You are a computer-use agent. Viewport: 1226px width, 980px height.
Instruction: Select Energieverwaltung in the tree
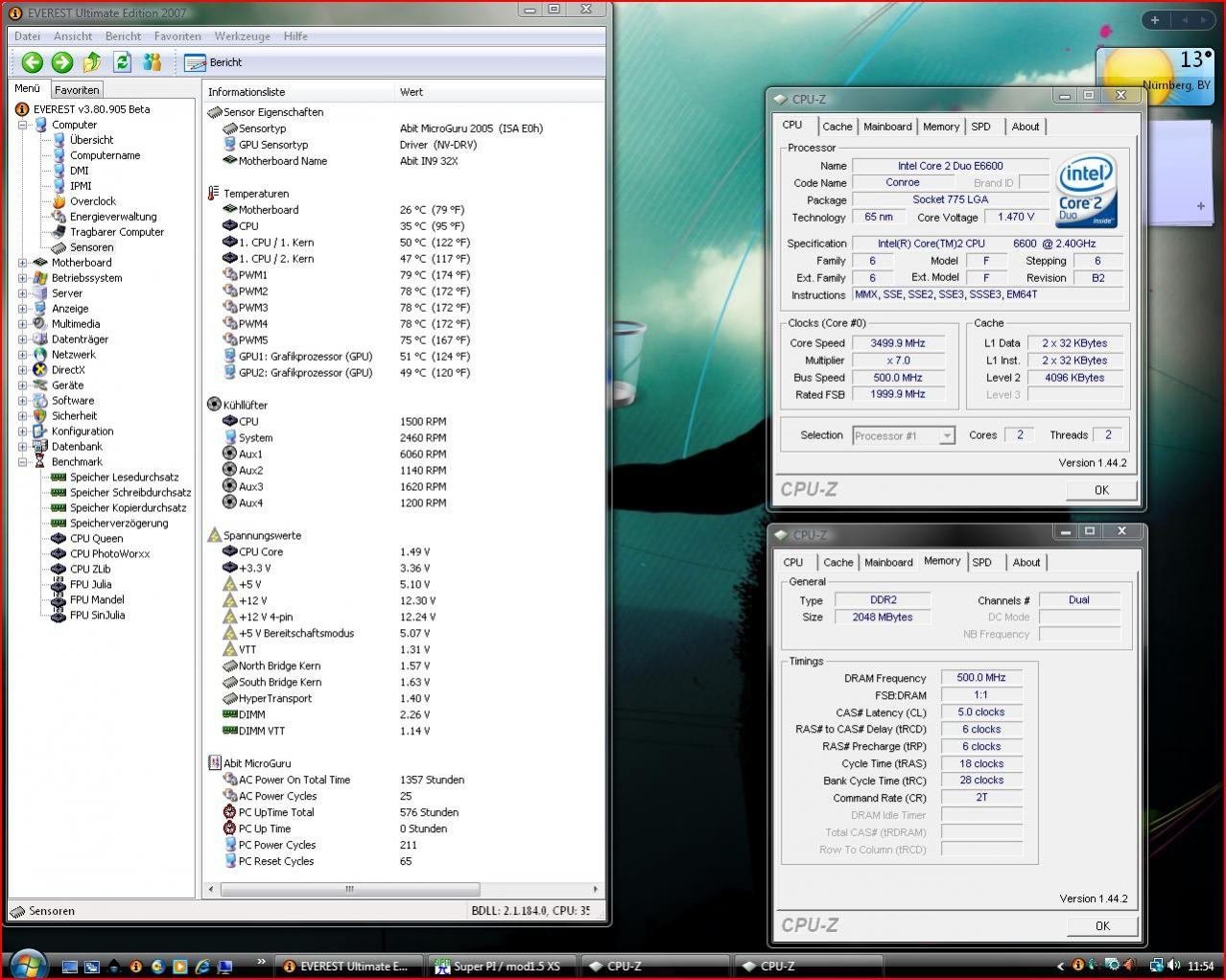pos(112,217)
